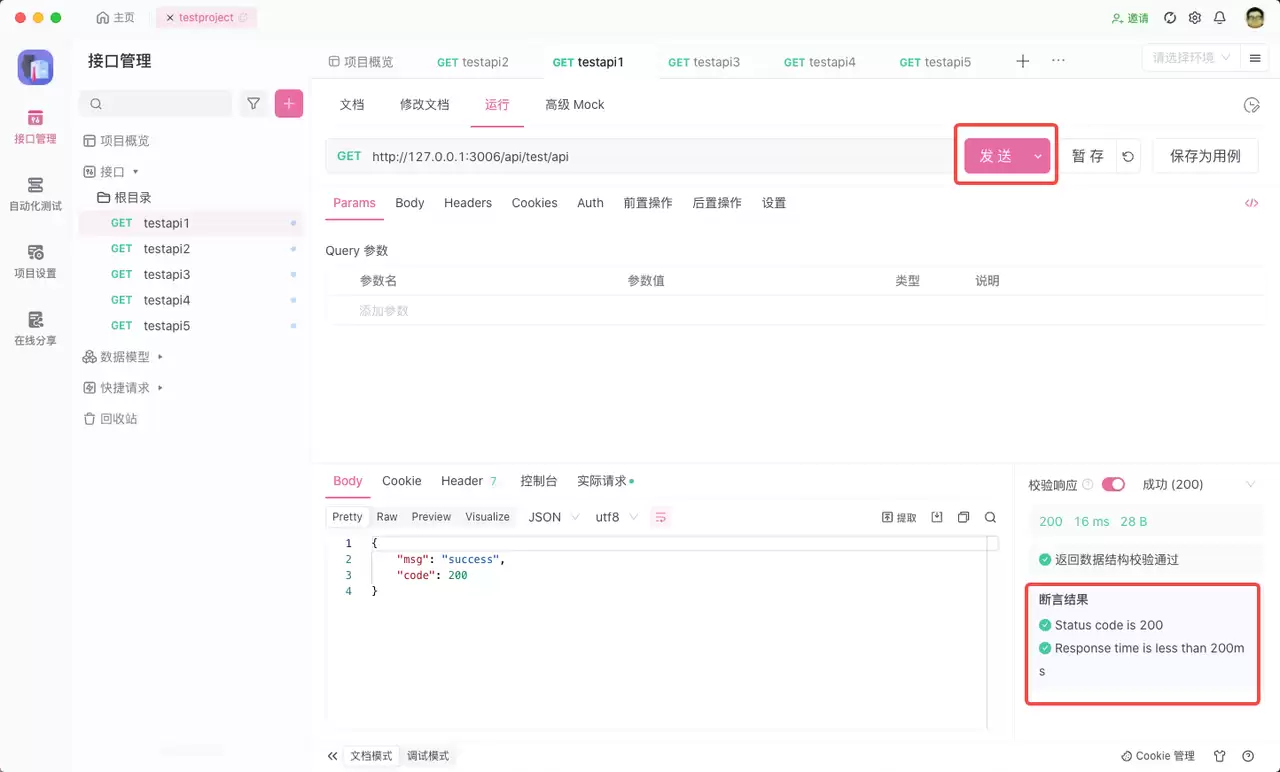Open the generate code icon
This screenshot has width=1280, height=772.
pyautogui.click(x=1251, y=203)
